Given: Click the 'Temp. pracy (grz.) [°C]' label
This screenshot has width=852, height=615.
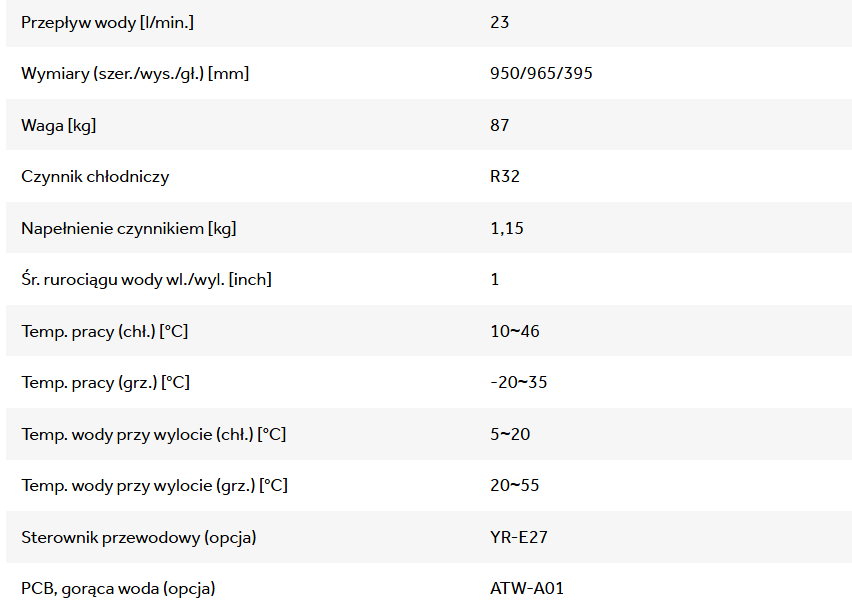Looking at the screenshot, I should click(105, 383).
